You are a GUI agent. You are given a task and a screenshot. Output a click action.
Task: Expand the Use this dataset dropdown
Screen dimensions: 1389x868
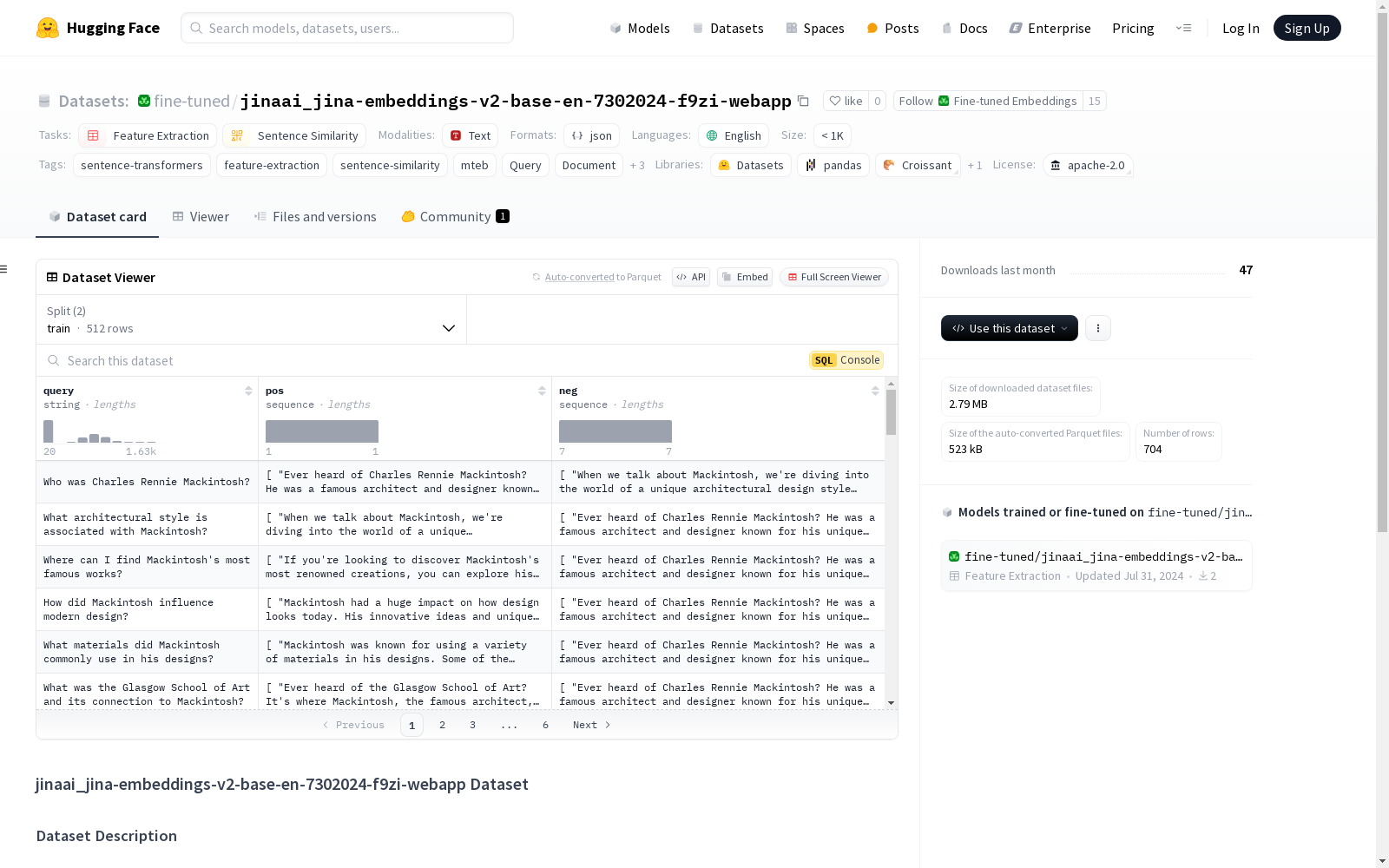pos(1010,328)
